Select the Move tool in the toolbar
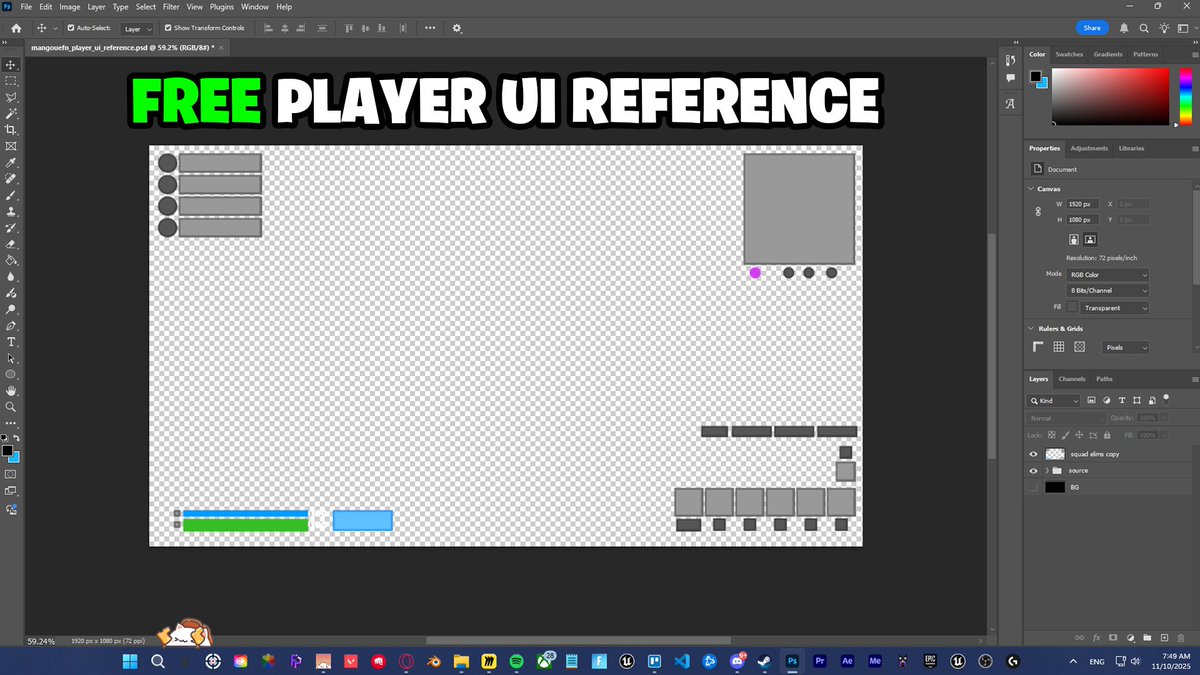 click(11, 65)
